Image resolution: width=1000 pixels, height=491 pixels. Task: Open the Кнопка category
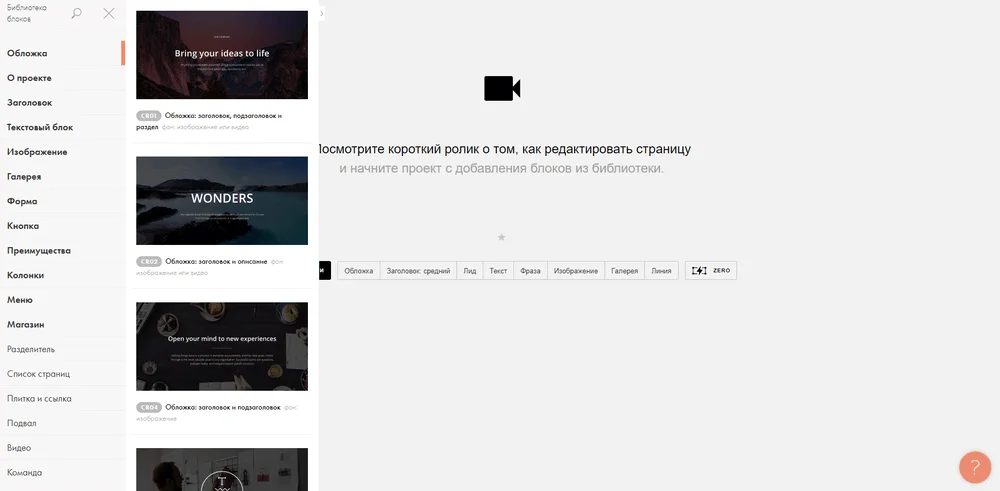tap(62, 226)
